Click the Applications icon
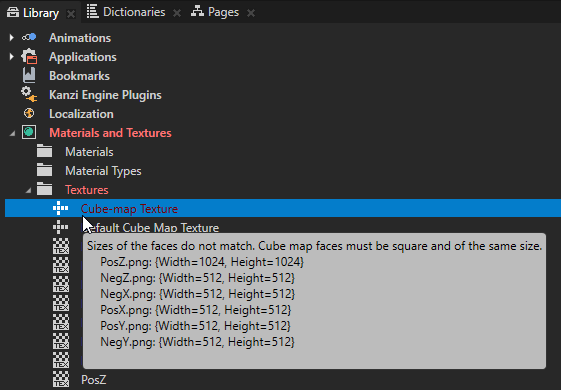 pyautogui.click(x=29, y=57)
